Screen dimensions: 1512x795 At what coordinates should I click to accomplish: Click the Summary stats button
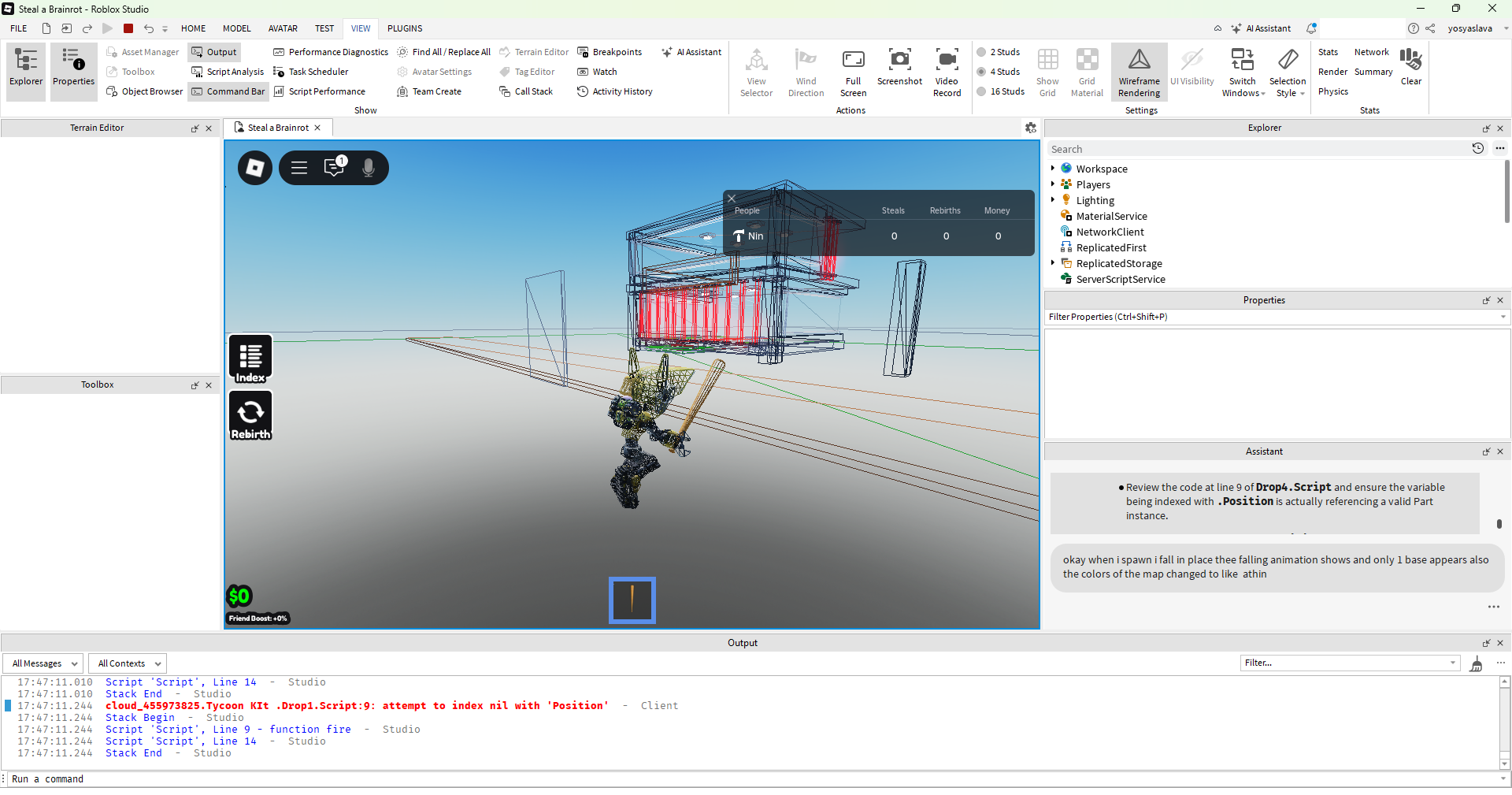pyautogui.click(x=1373, y=72)
